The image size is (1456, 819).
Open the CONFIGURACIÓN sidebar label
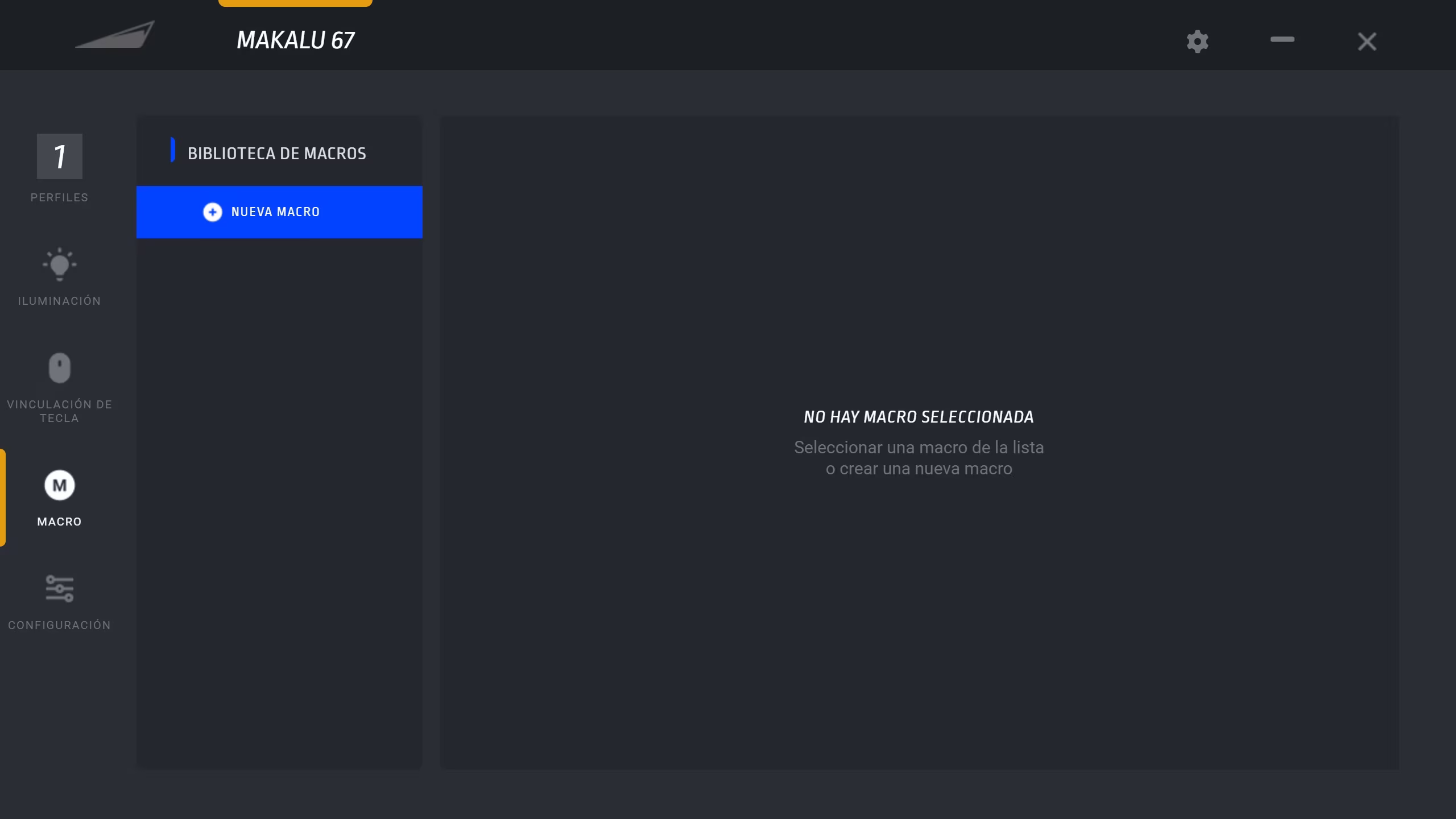(x=60, y=625)
